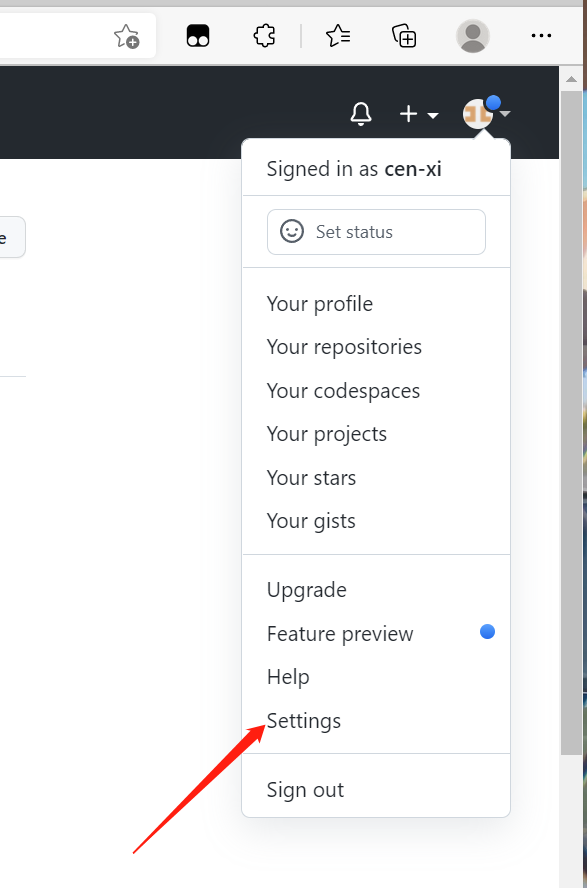This screenshot has height=888, width=587.
Task: Click the scrollbar up arrow
Action: coord(571,79)
